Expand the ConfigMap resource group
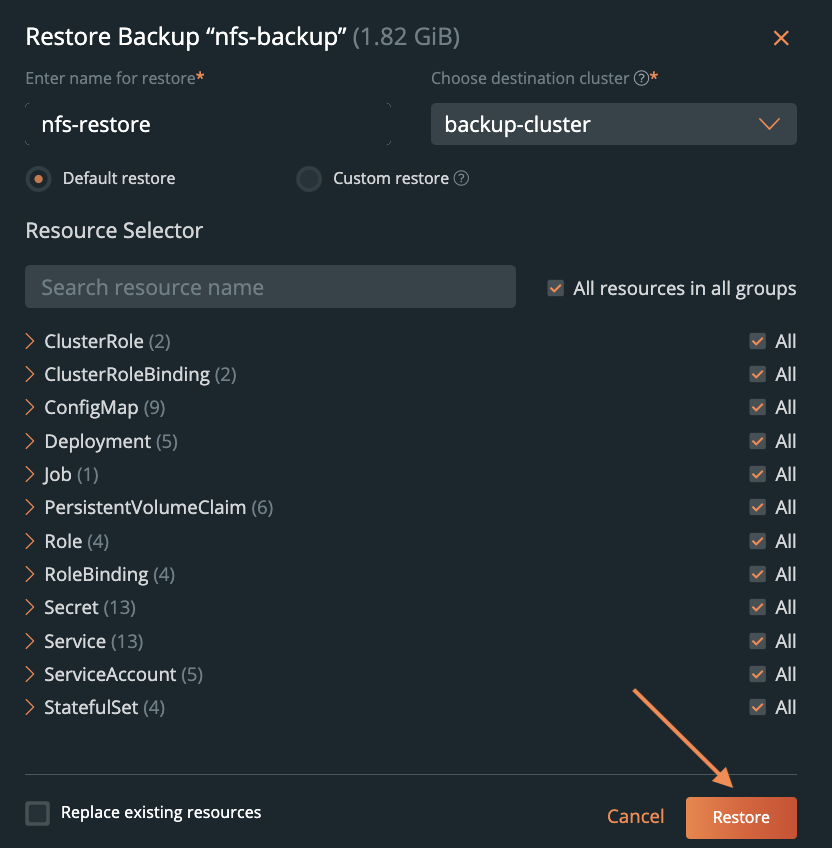 click(30, 408)
